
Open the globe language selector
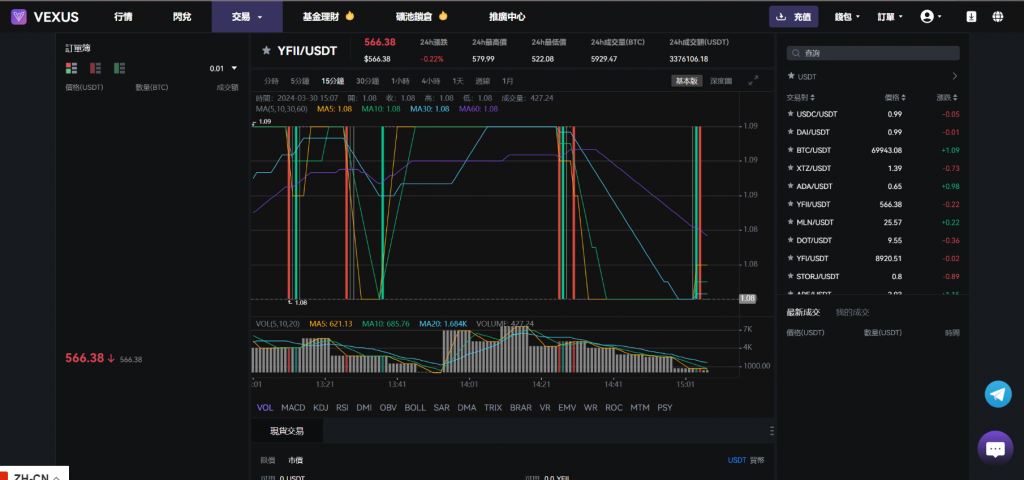point(998,16)
